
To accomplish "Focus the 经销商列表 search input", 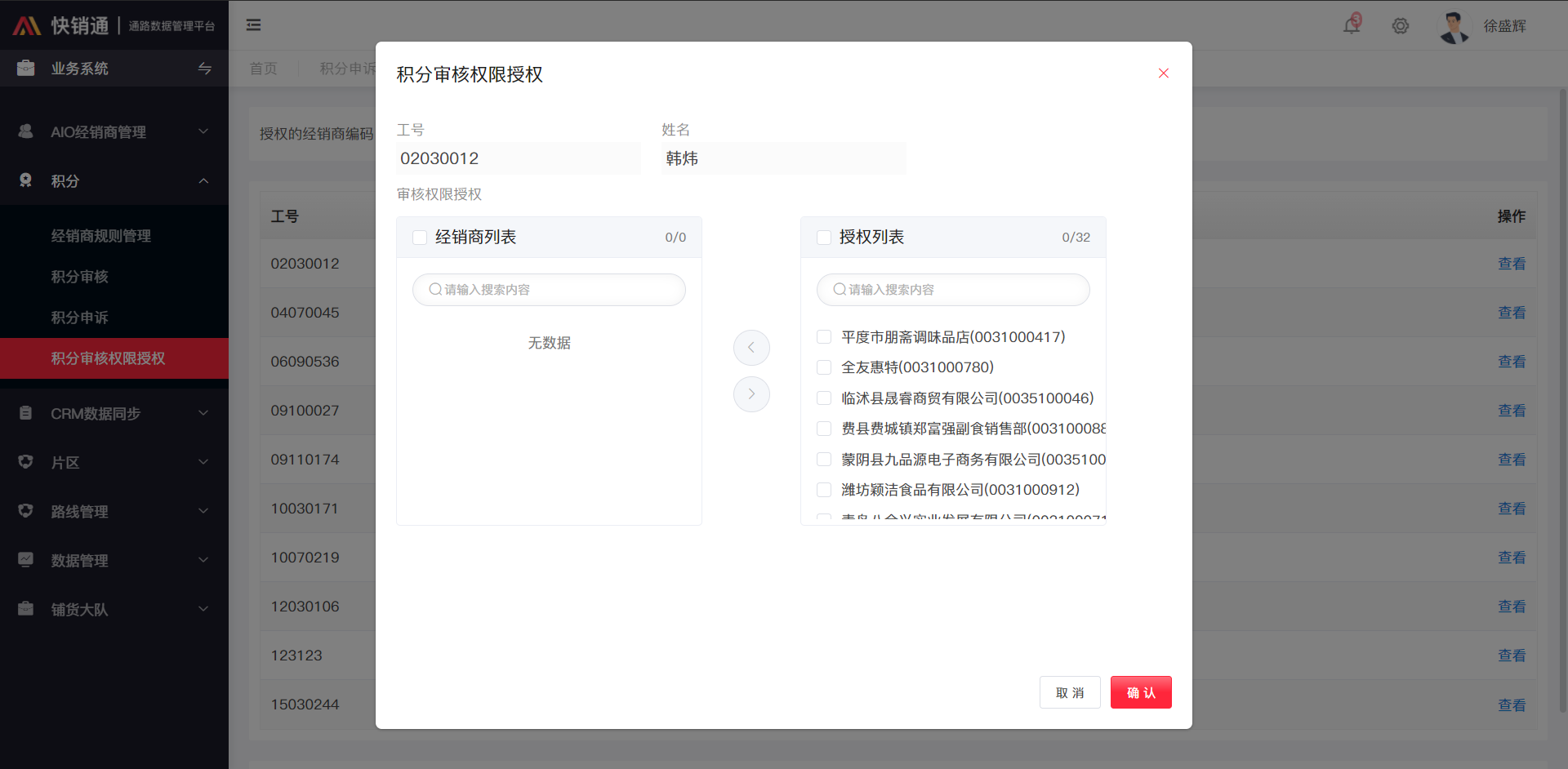I will point(549,290).
